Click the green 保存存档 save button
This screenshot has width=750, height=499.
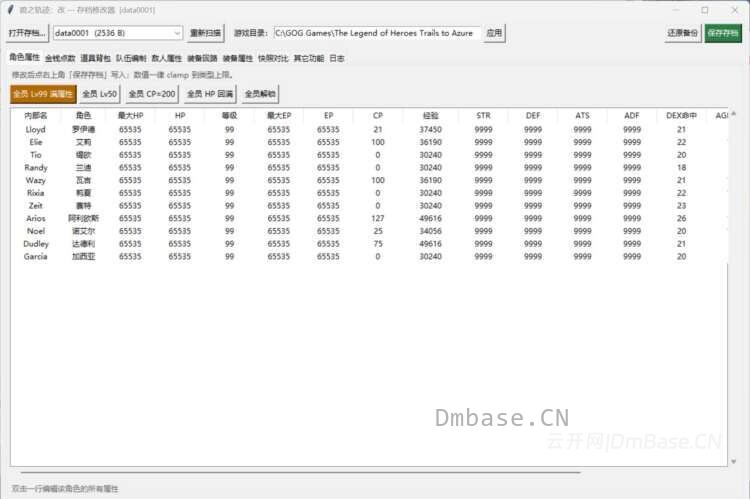click(x=723, y=33)
